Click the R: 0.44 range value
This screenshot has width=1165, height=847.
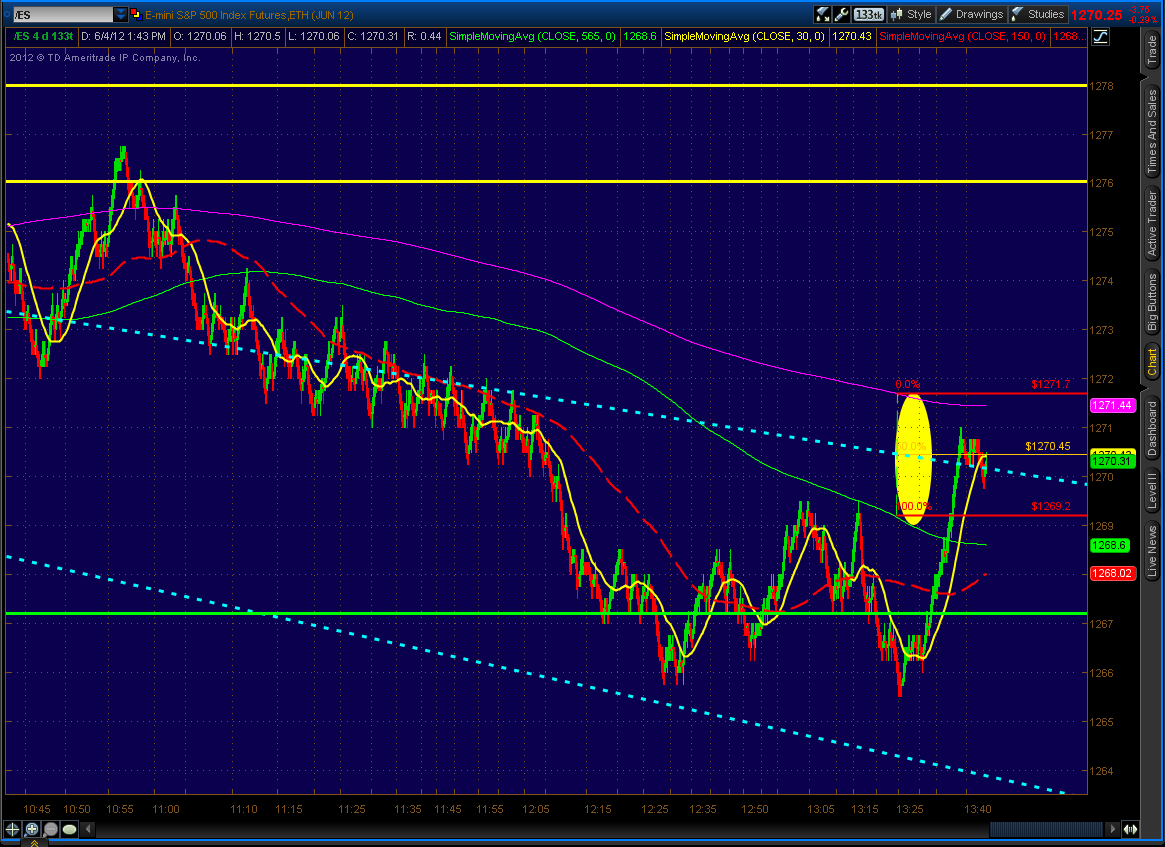pos(424,36)
